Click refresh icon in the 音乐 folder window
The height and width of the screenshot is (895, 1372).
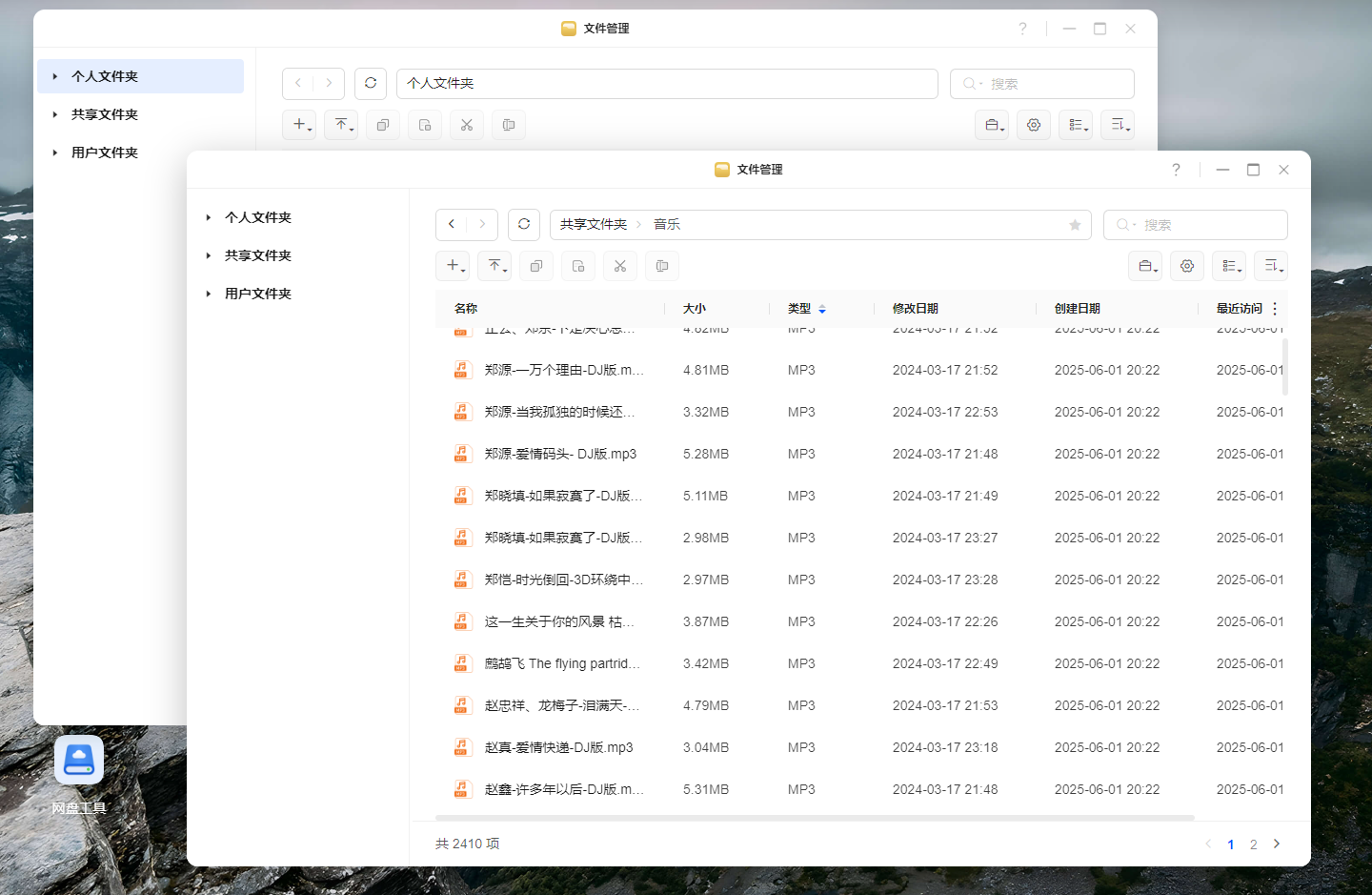click(x=524, y=225)
